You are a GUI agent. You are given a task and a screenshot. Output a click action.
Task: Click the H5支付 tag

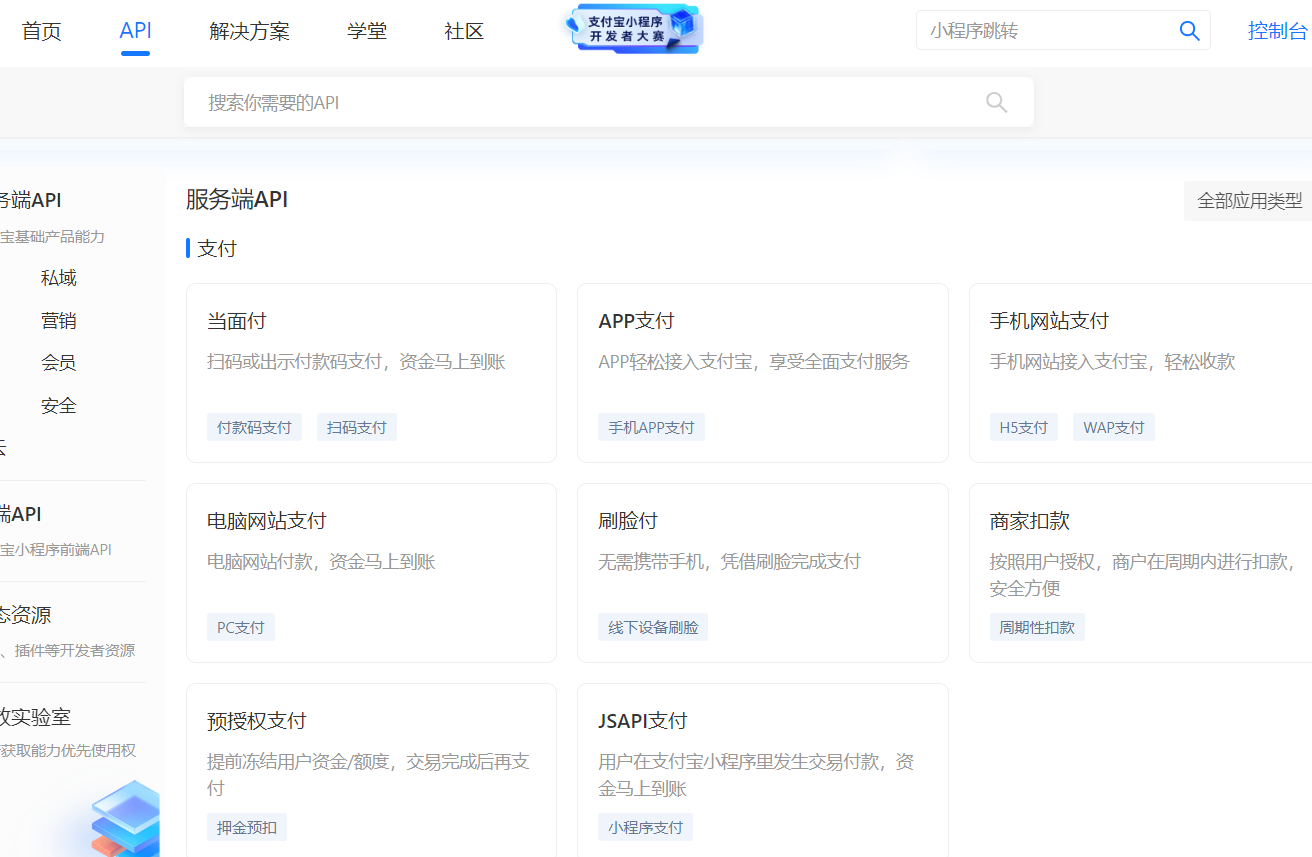1023,427
